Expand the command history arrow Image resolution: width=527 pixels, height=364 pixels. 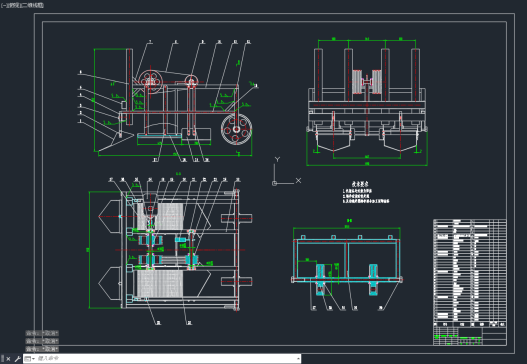tap(298, 359)
